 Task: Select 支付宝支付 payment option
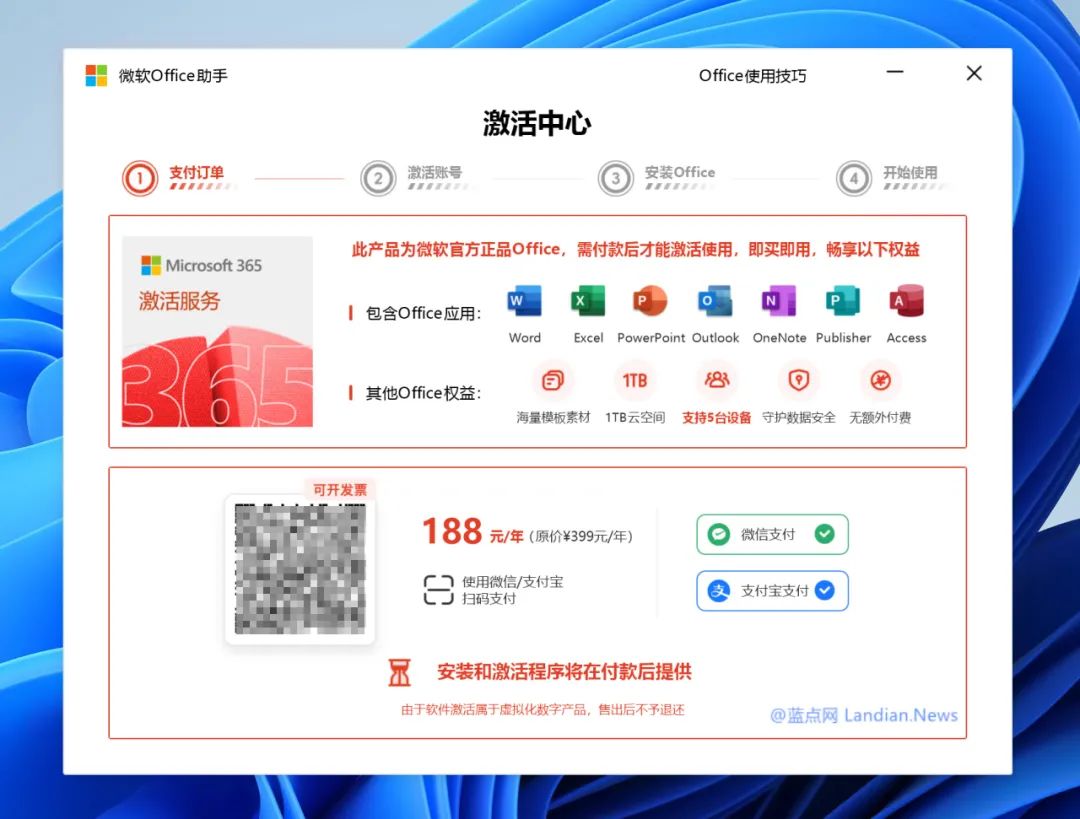point(772,590)
